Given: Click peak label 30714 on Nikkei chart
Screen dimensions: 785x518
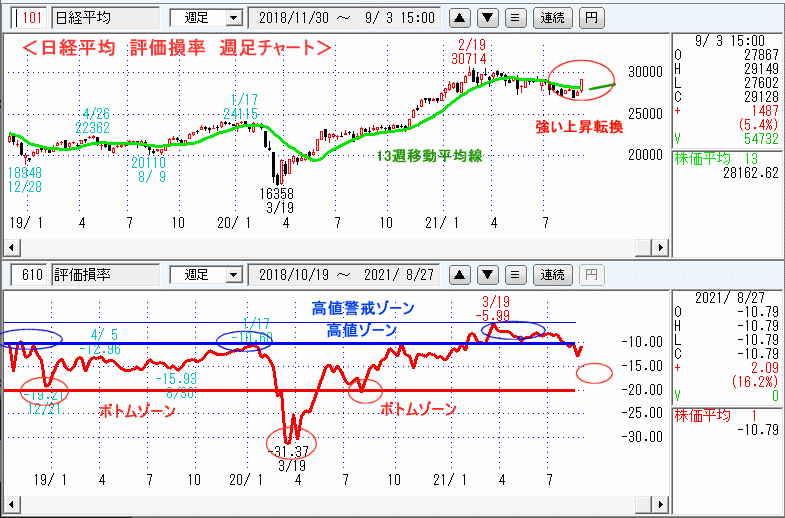Looking at the screenshot, I should click(x=469, y=59).
